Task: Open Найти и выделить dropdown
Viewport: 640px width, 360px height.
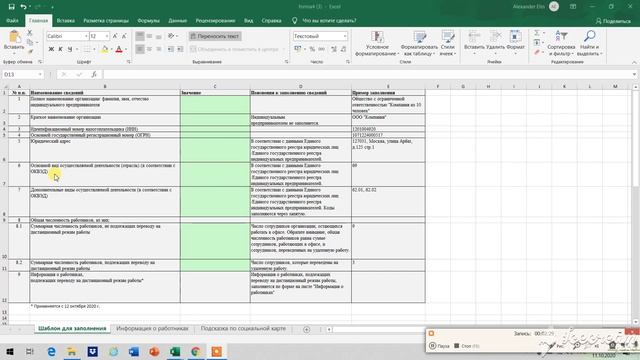Action: point(589,43)
